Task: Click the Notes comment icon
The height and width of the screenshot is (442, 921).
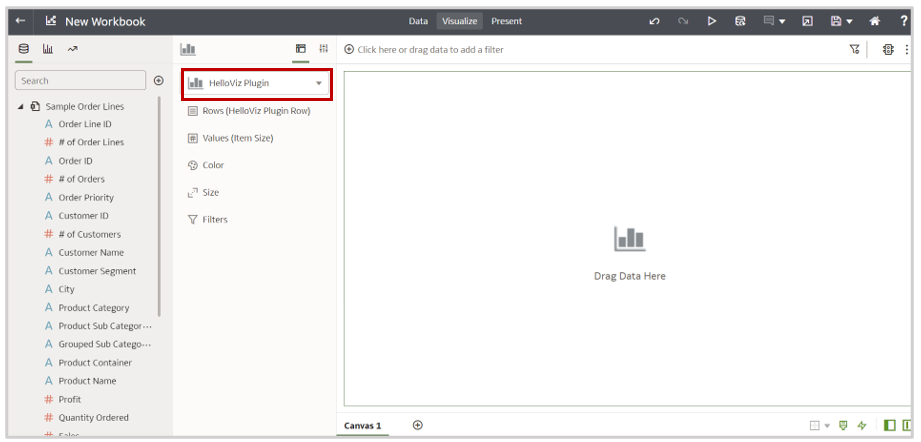Action: click(768, 21)
